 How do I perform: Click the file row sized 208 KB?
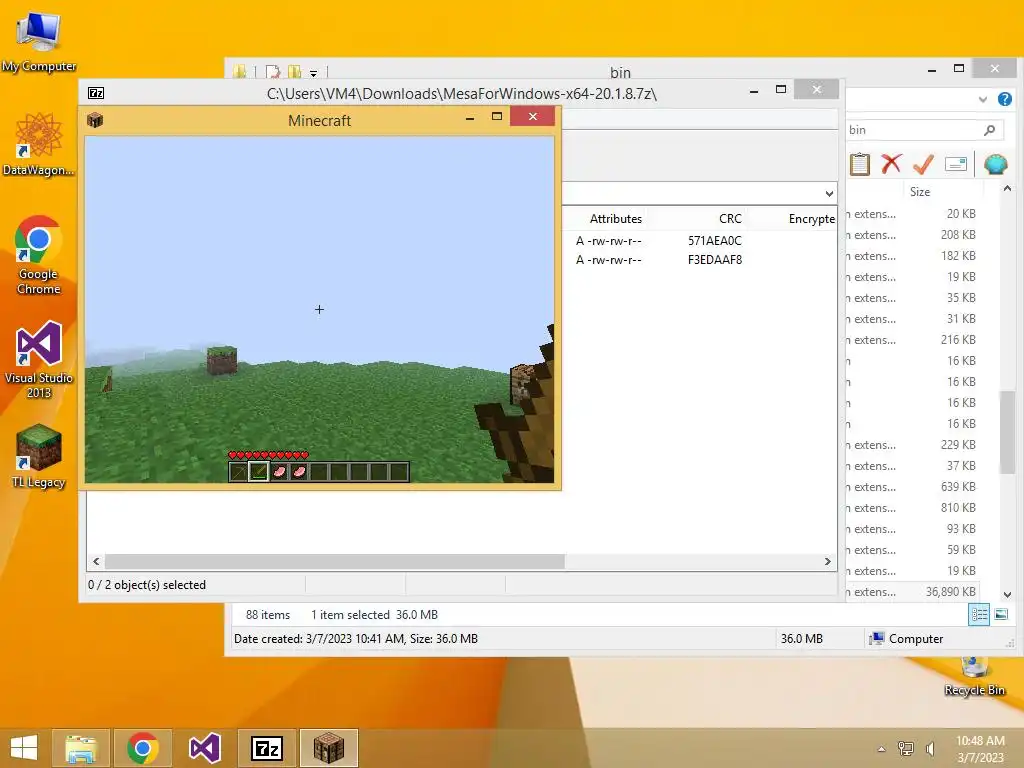(x=911, y=235)
